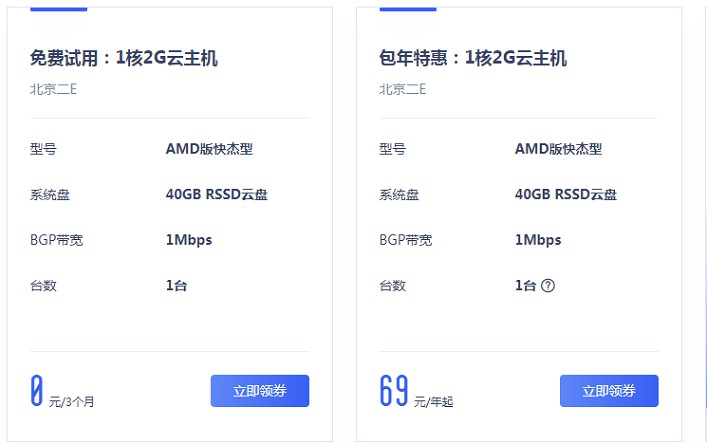707x444 pixels.
Task: Select the 69 元/年起 price text
Action: click(x=416, y=392)
